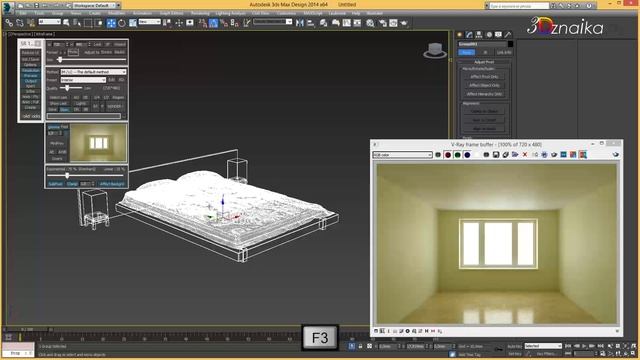Click the teapot Render Production icon

(x=404, y=23)
